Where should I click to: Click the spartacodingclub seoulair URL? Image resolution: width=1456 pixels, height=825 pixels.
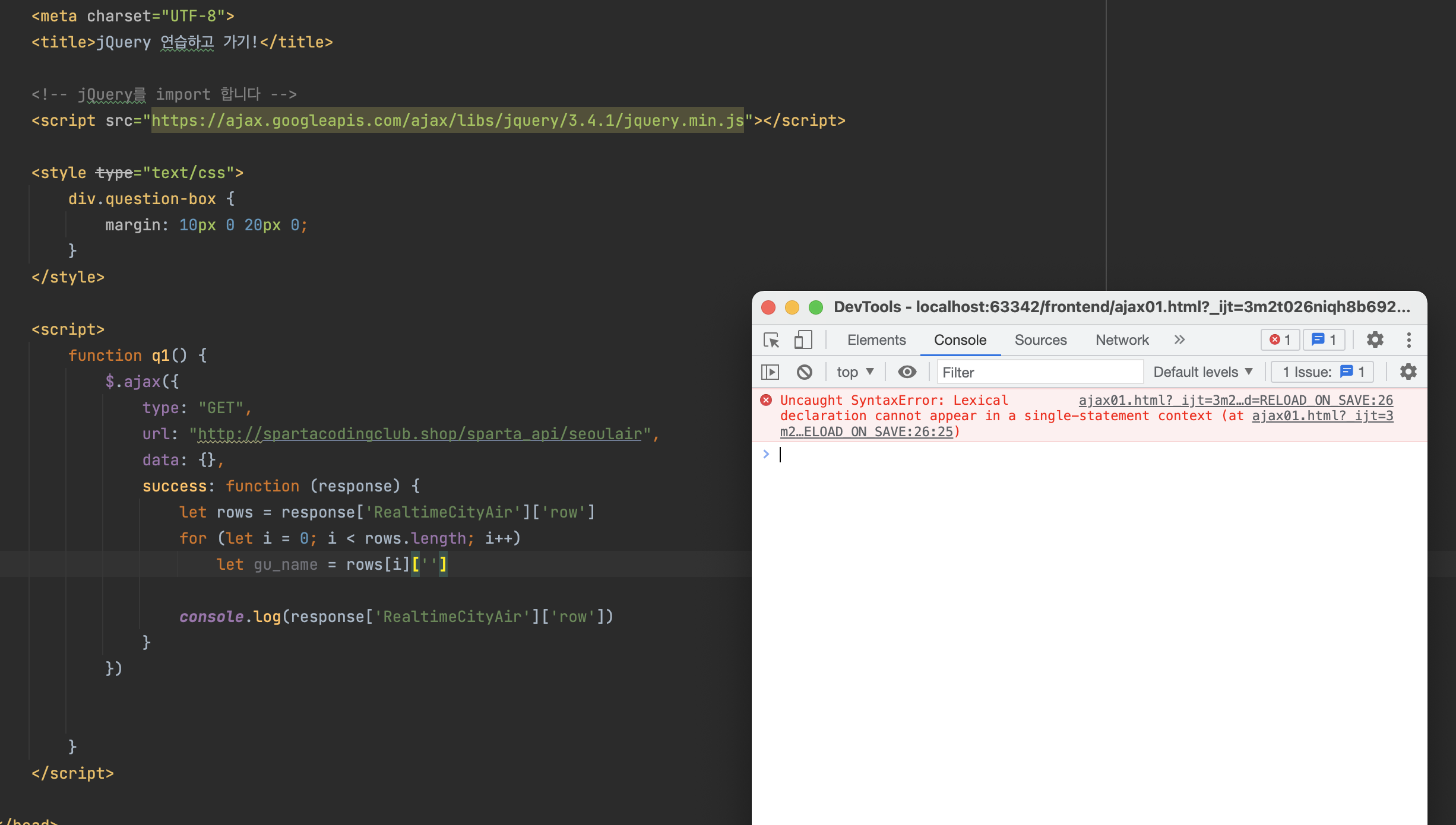[x=420, y=434]
